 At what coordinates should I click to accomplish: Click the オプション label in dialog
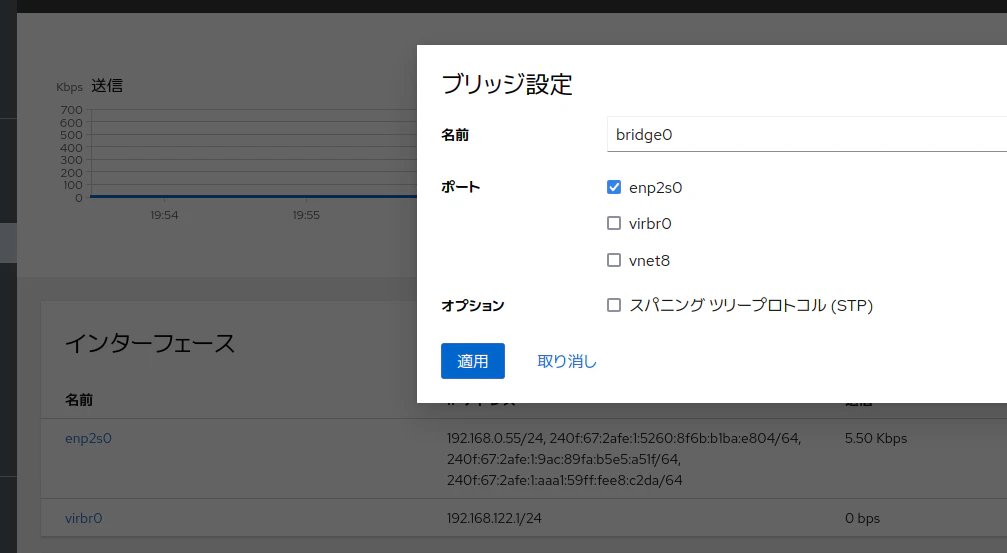(x=473, y=305)
